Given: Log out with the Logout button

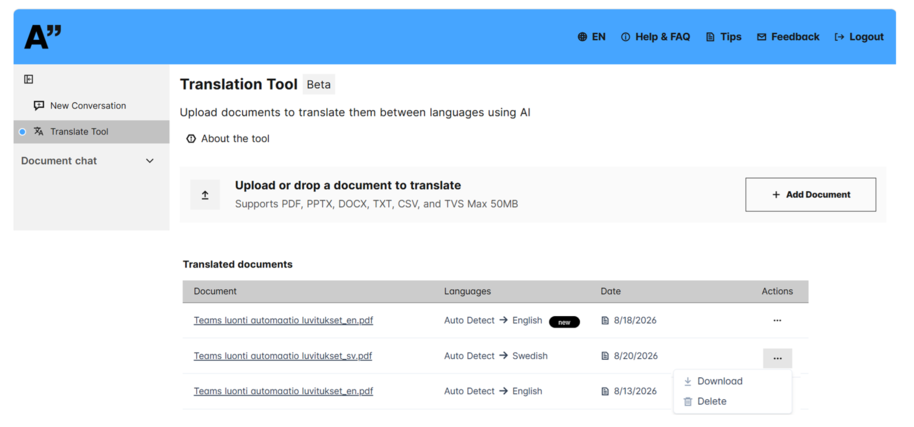Looking at the screenshot, I should (x=859, y=37).
